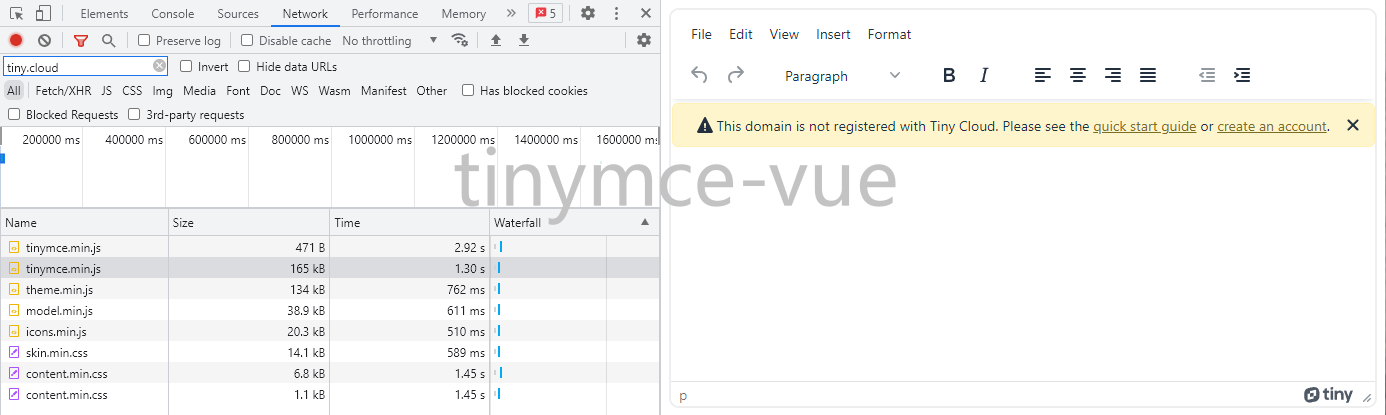Open the editor Format menu
Screen dimensions: 1386x415
(889, 34)
